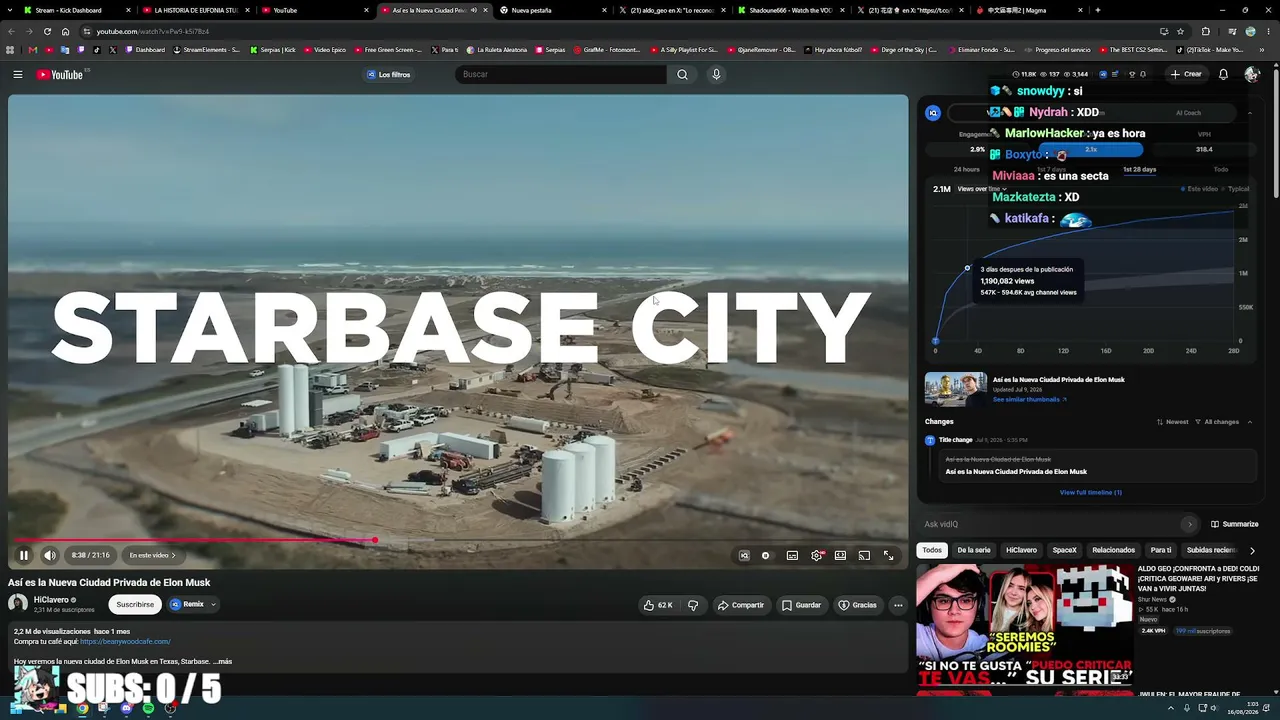Screen dimensions: 1280x720
Task: Click the Compartir share button
Action: click(x=741, y=605)
